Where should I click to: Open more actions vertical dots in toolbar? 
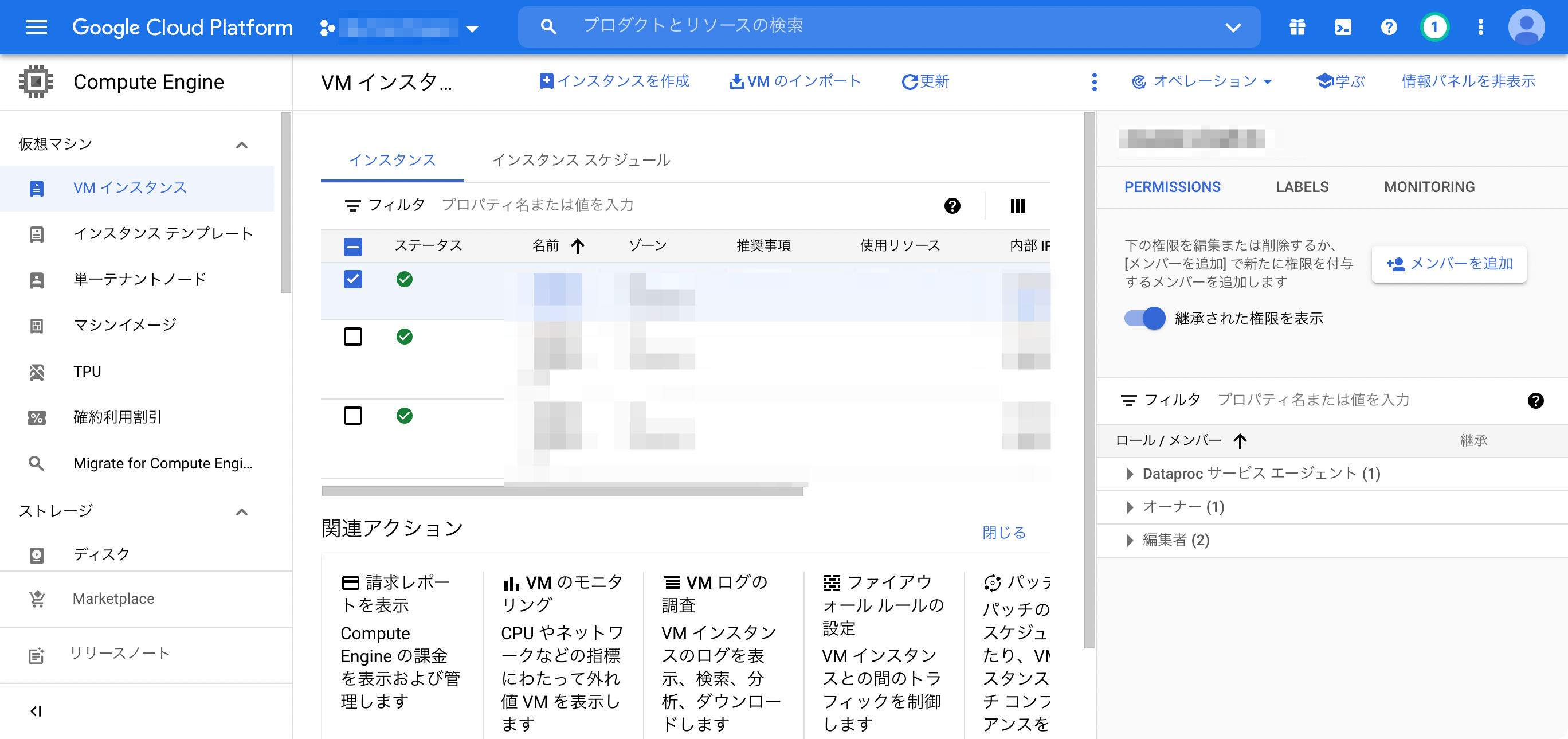pyautogui.click(x=1094, y=81)
